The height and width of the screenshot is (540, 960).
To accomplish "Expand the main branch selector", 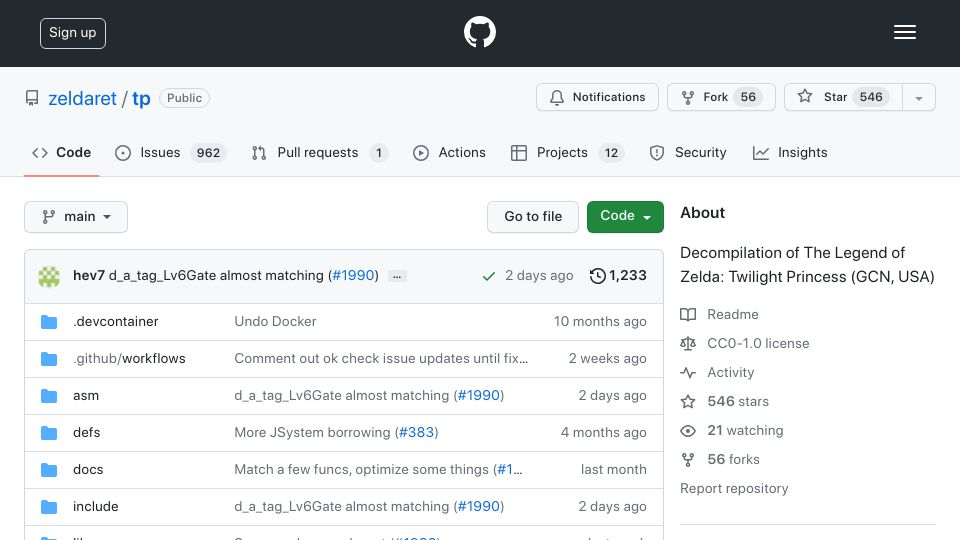I will [76, 217].
